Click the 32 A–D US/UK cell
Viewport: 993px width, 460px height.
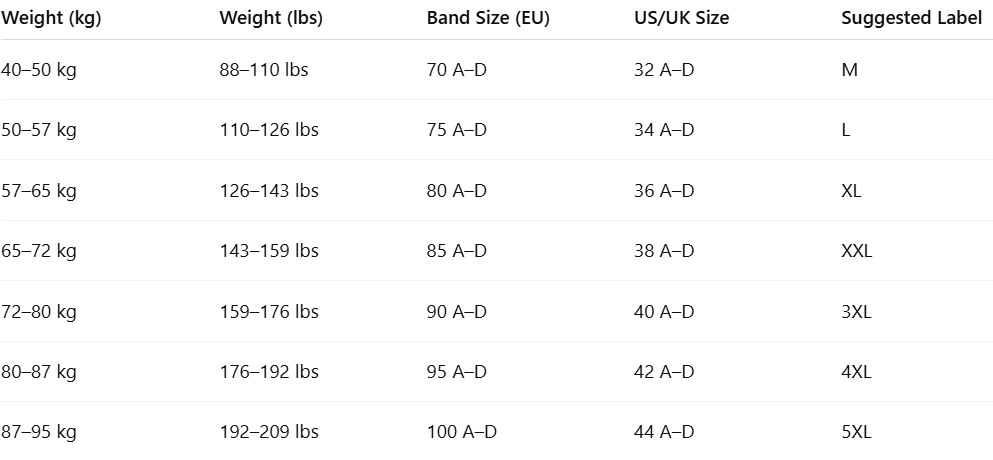pos(664,70)
